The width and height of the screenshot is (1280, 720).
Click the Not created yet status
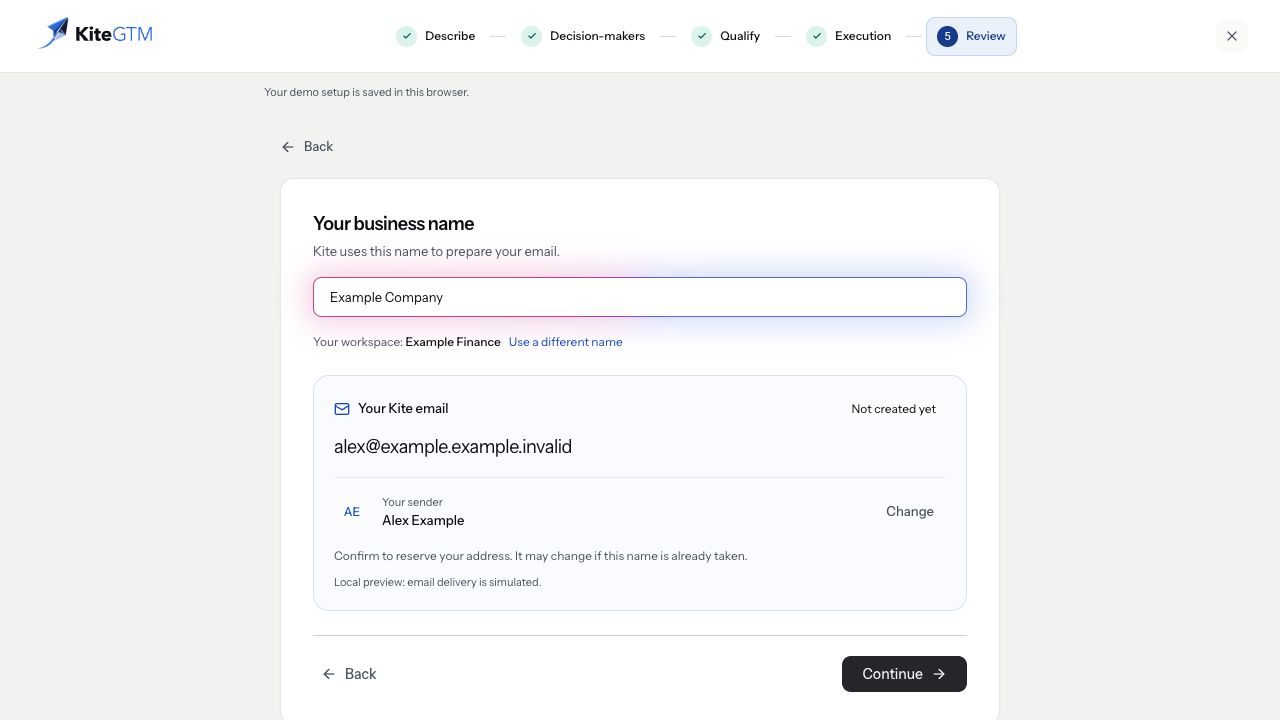tap(893, 409)
